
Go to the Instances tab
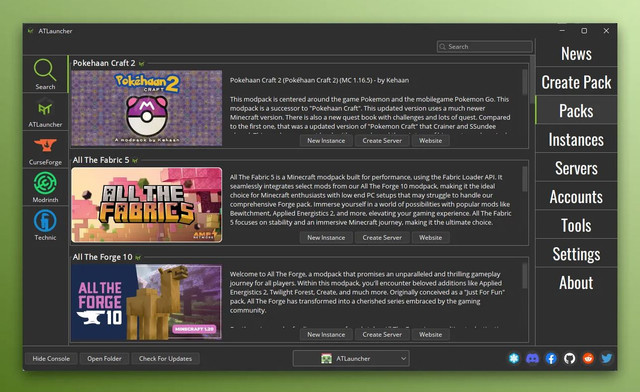pos(576,140)
